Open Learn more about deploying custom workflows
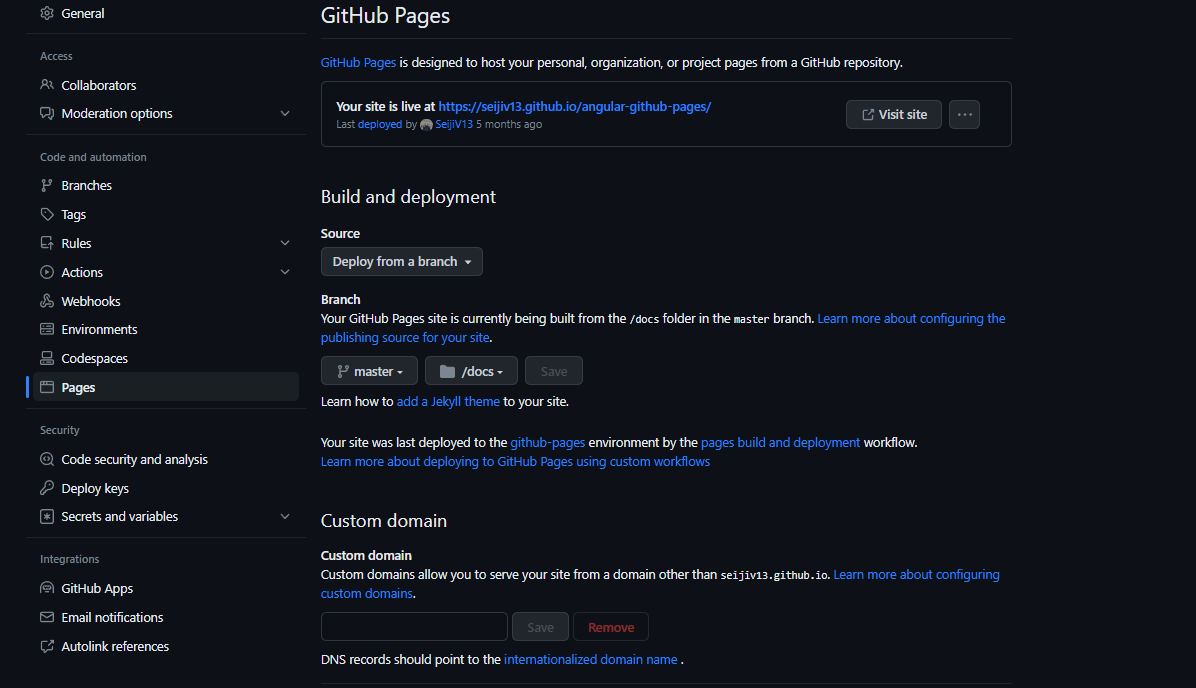Image resolution: width=1196 pixels, height=688 pixels. 516,461
